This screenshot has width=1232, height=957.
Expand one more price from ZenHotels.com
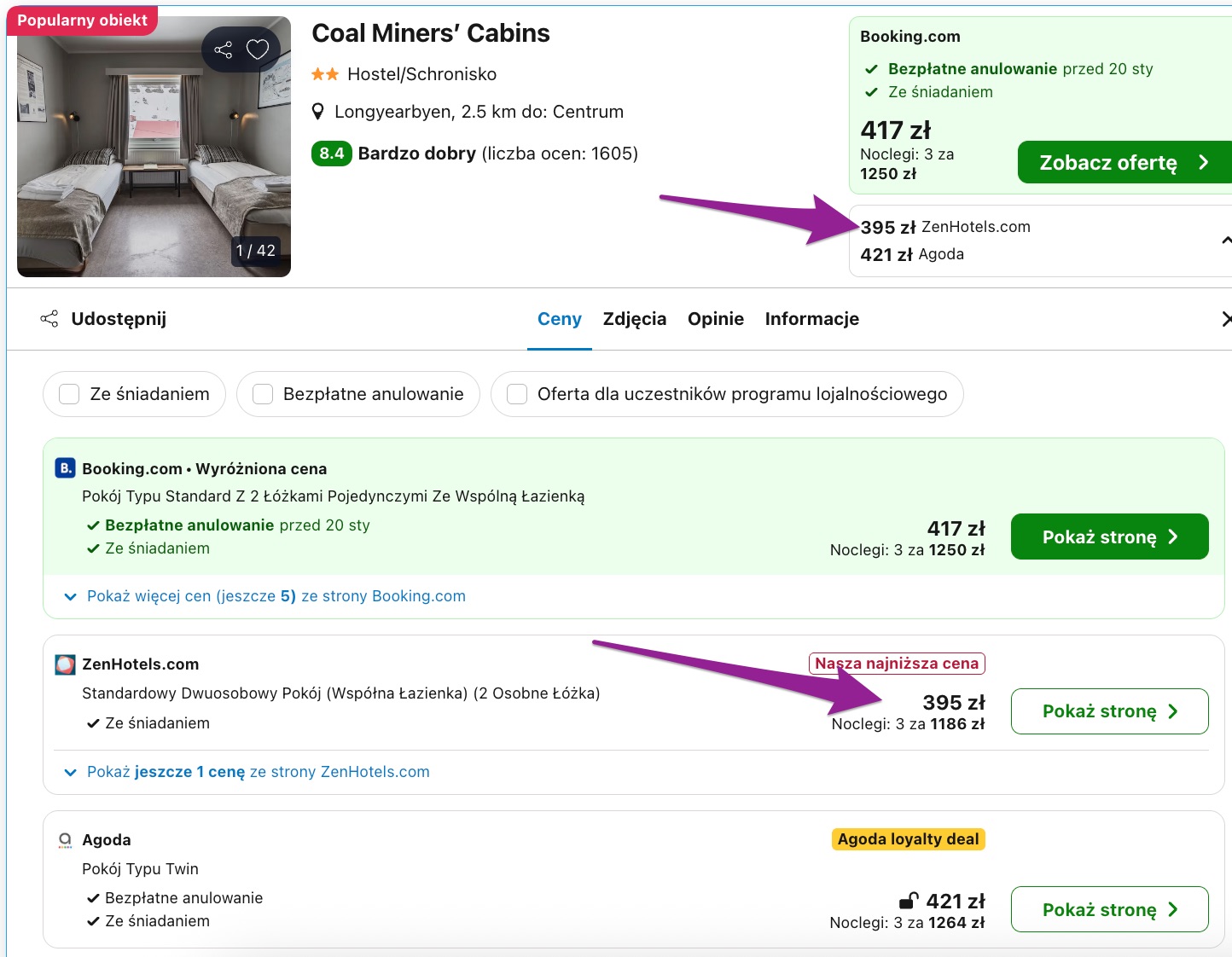[x=258, y=772]
